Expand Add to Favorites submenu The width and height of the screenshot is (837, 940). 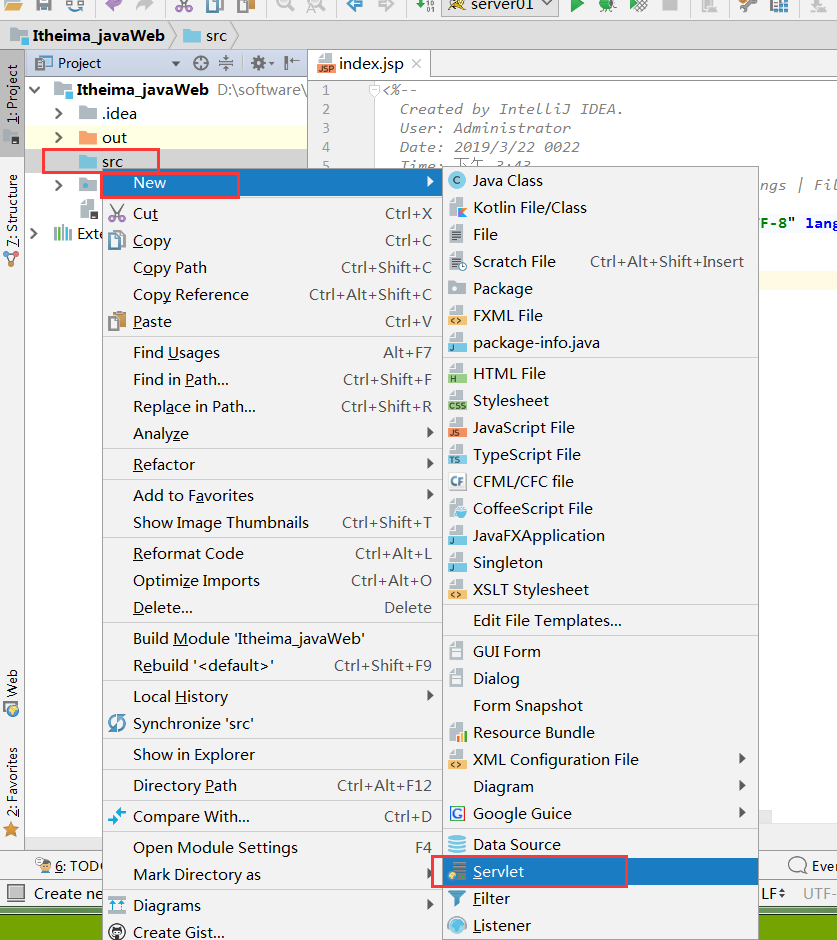(x=272, y=496)
